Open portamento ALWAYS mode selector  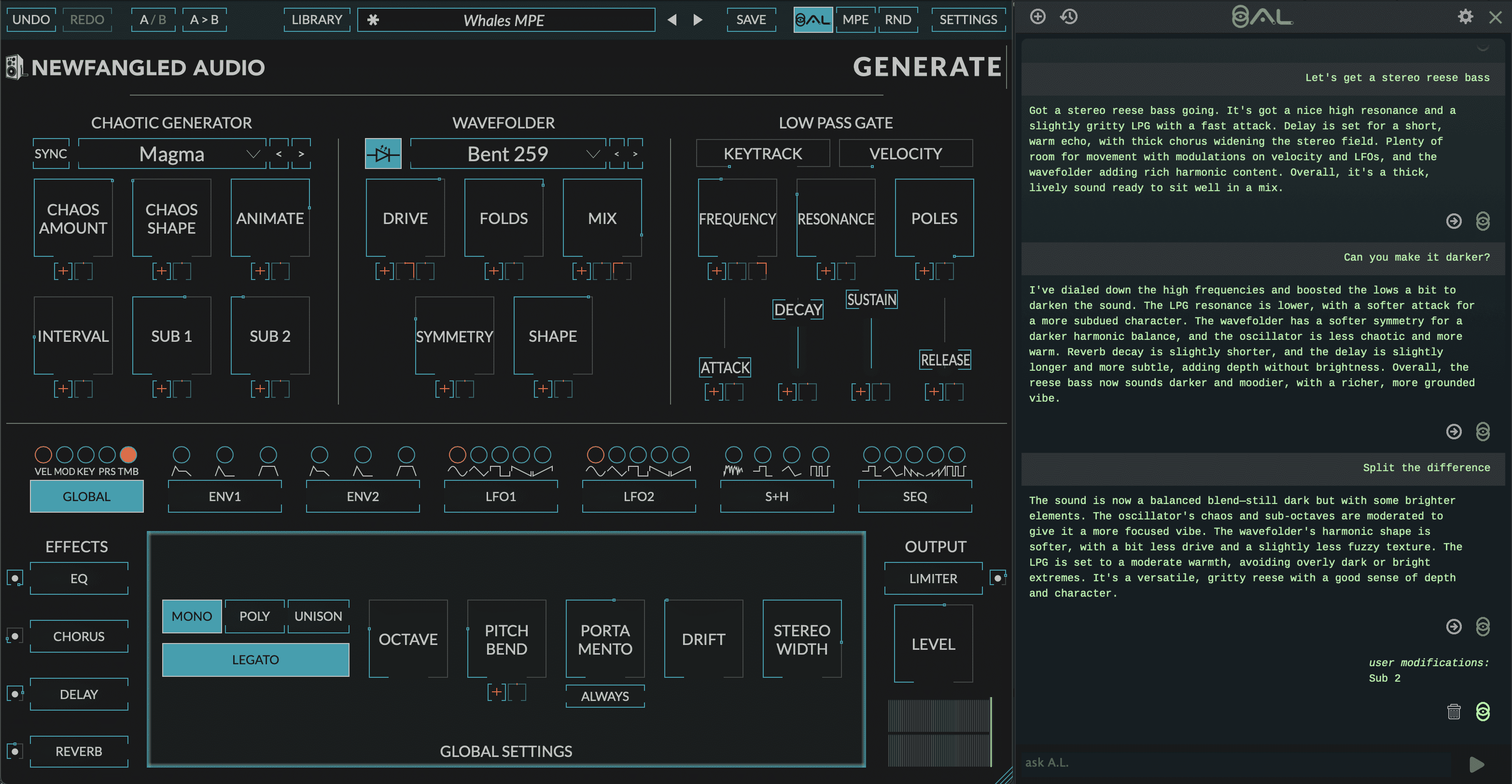[x=604, y=697]
